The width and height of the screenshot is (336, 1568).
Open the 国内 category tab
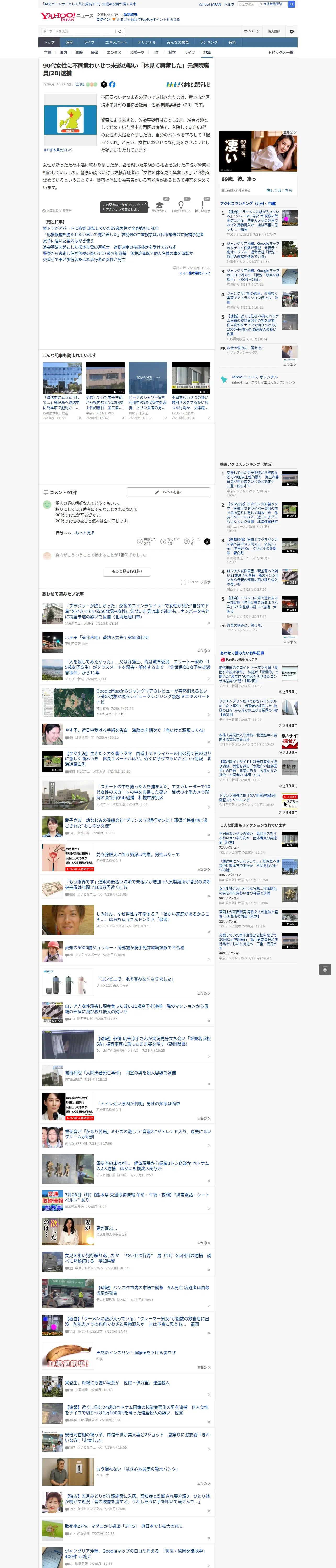63,52
